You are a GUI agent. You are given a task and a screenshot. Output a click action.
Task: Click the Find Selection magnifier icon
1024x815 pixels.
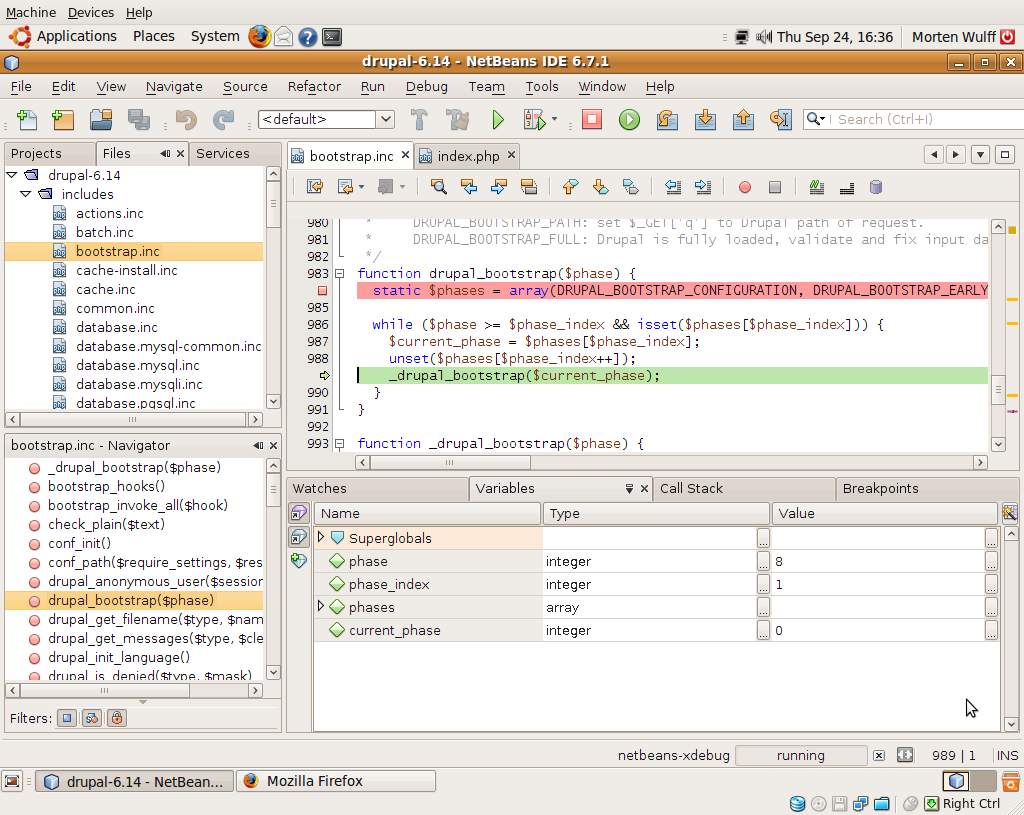pos(439,187)
